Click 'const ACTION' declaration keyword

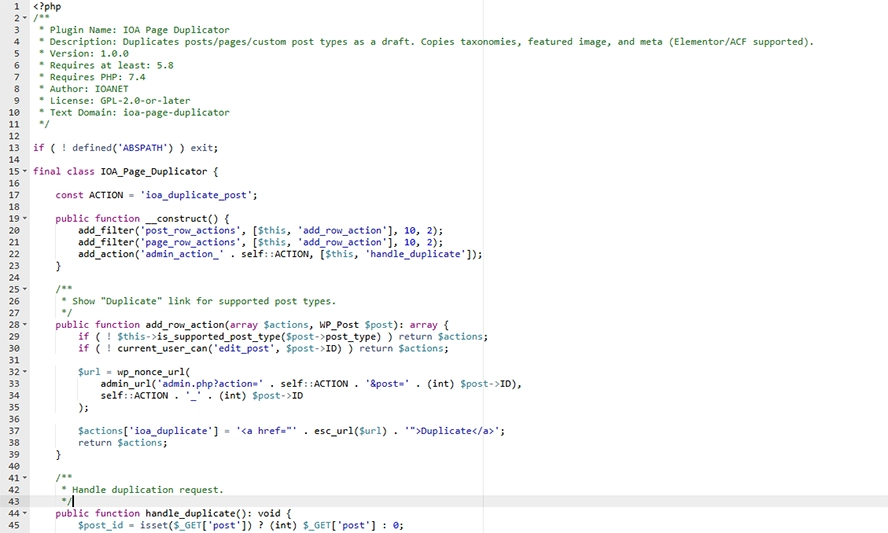69,195
